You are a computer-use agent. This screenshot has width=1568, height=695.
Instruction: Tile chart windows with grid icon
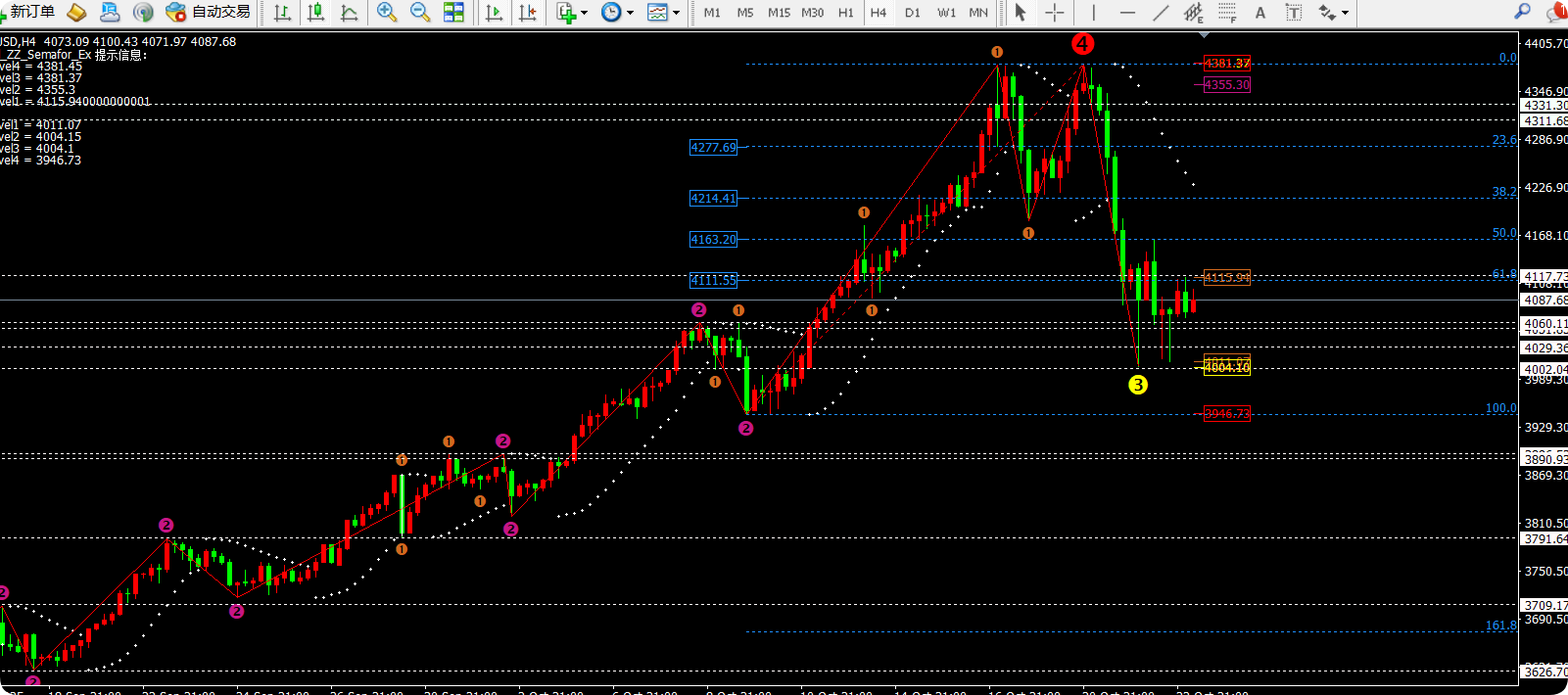pos(453,13)
